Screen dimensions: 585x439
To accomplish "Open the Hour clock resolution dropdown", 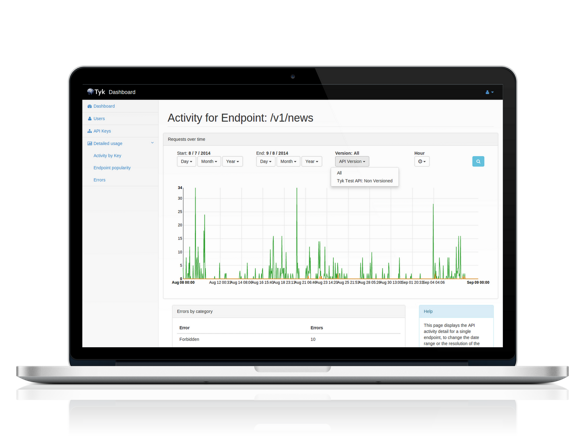I will pyautogui.click(x=422, y=162).
